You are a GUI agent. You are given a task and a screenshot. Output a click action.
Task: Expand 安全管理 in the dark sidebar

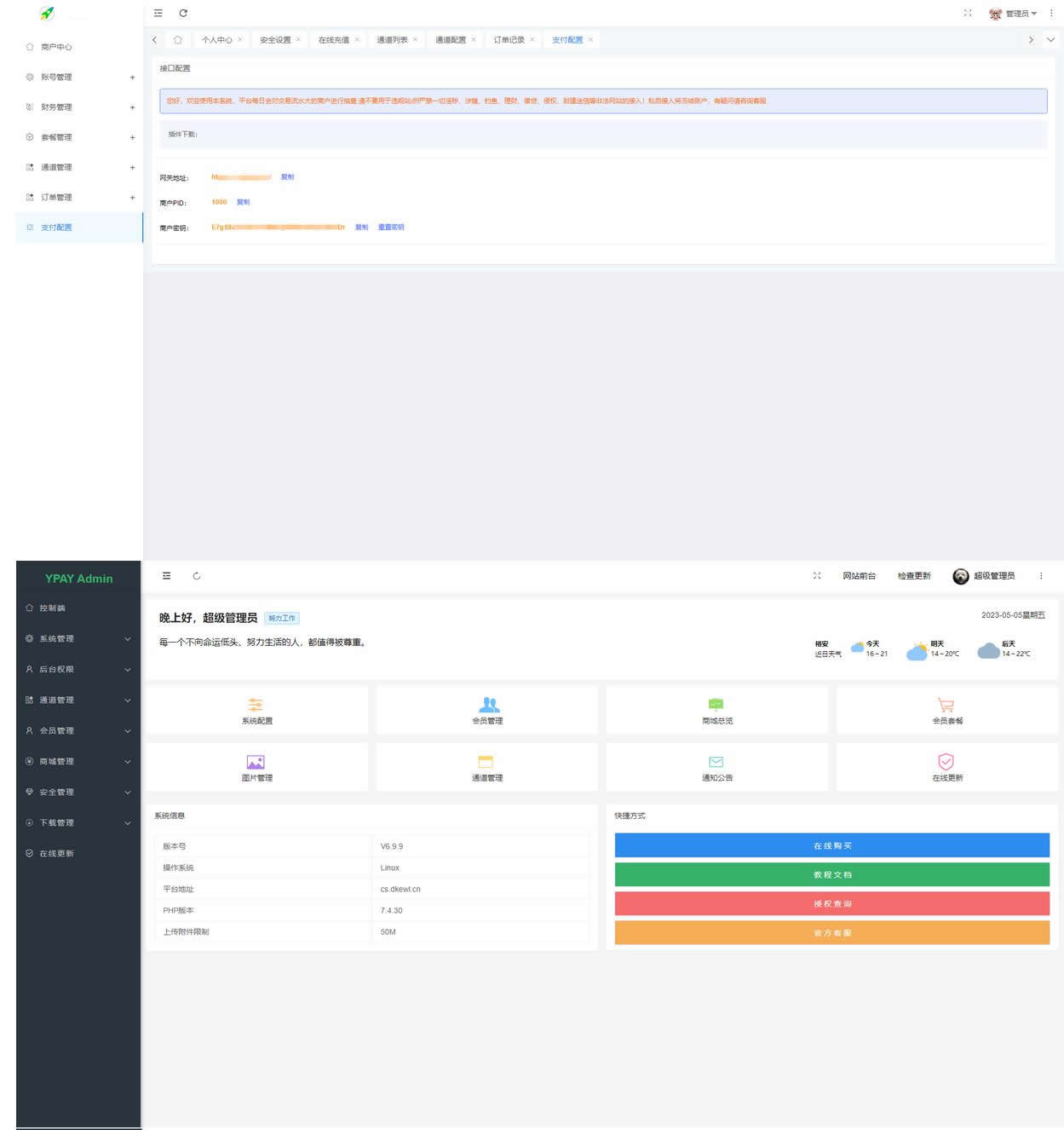tap(77, 792)
